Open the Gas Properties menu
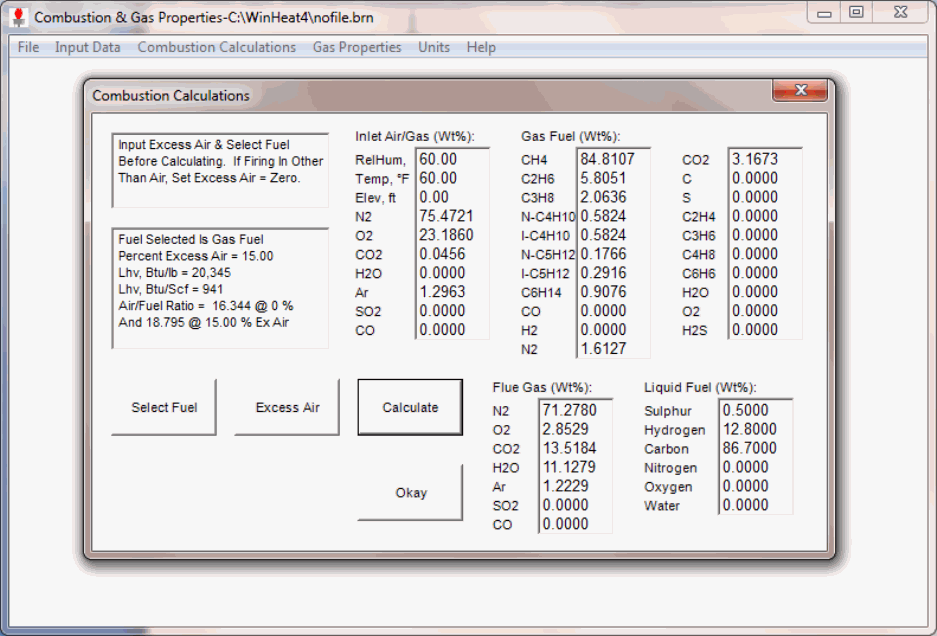This screenshot has height=636, width=937. point(357,47)
